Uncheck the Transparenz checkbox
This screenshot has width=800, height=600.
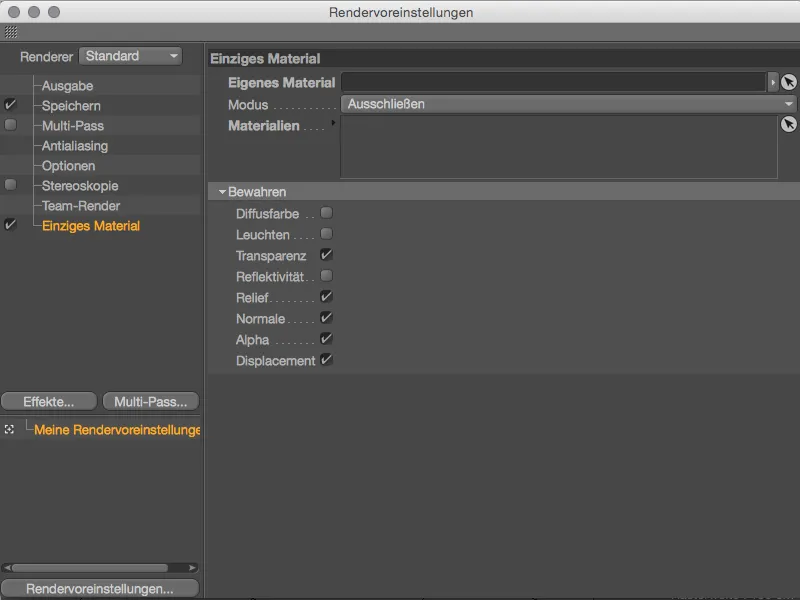coord(327,255)
